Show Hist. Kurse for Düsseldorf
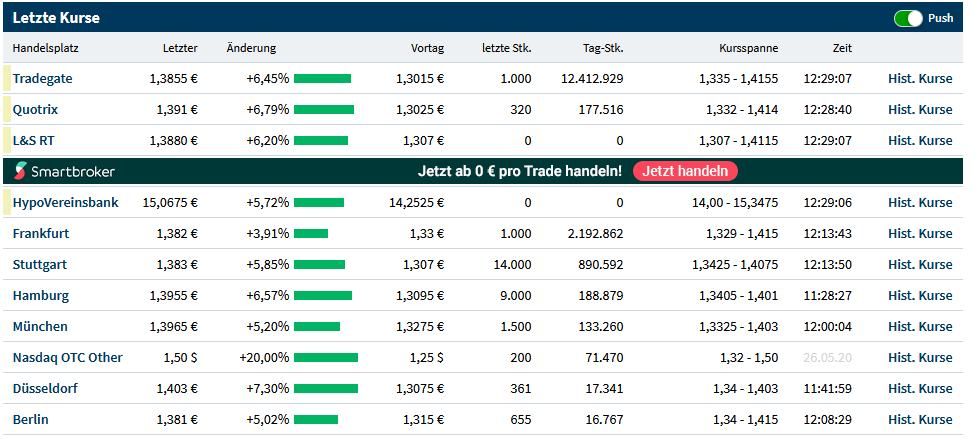The height and width of the screenshot is (445, 979). 920,388
